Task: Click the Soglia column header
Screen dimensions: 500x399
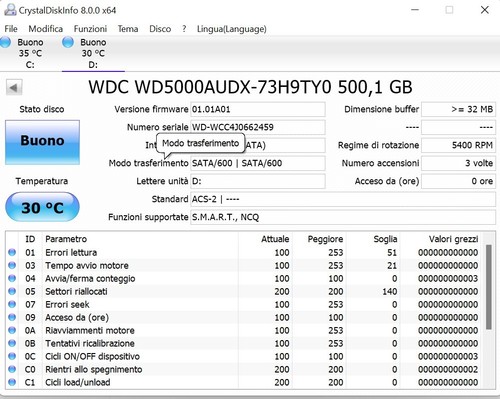Action: tap(385, 239)
